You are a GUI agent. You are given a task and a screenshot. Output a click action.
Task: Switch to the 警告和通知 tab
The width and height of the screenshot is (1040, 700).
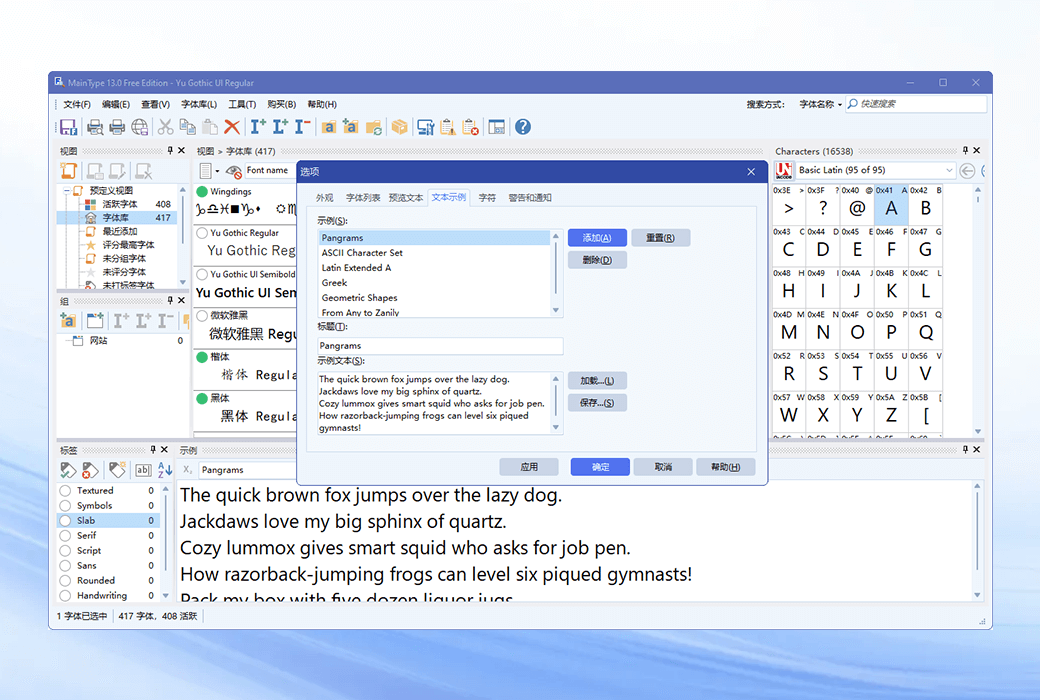point(530,198)
